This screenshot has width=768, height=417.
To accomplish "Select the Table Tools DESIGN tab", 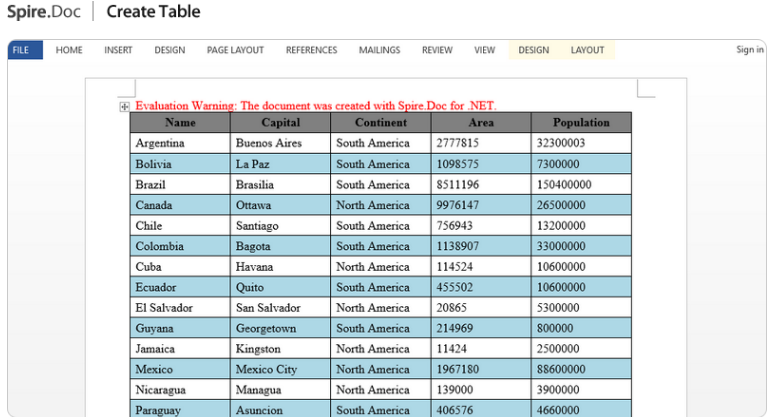I will 534,50.
